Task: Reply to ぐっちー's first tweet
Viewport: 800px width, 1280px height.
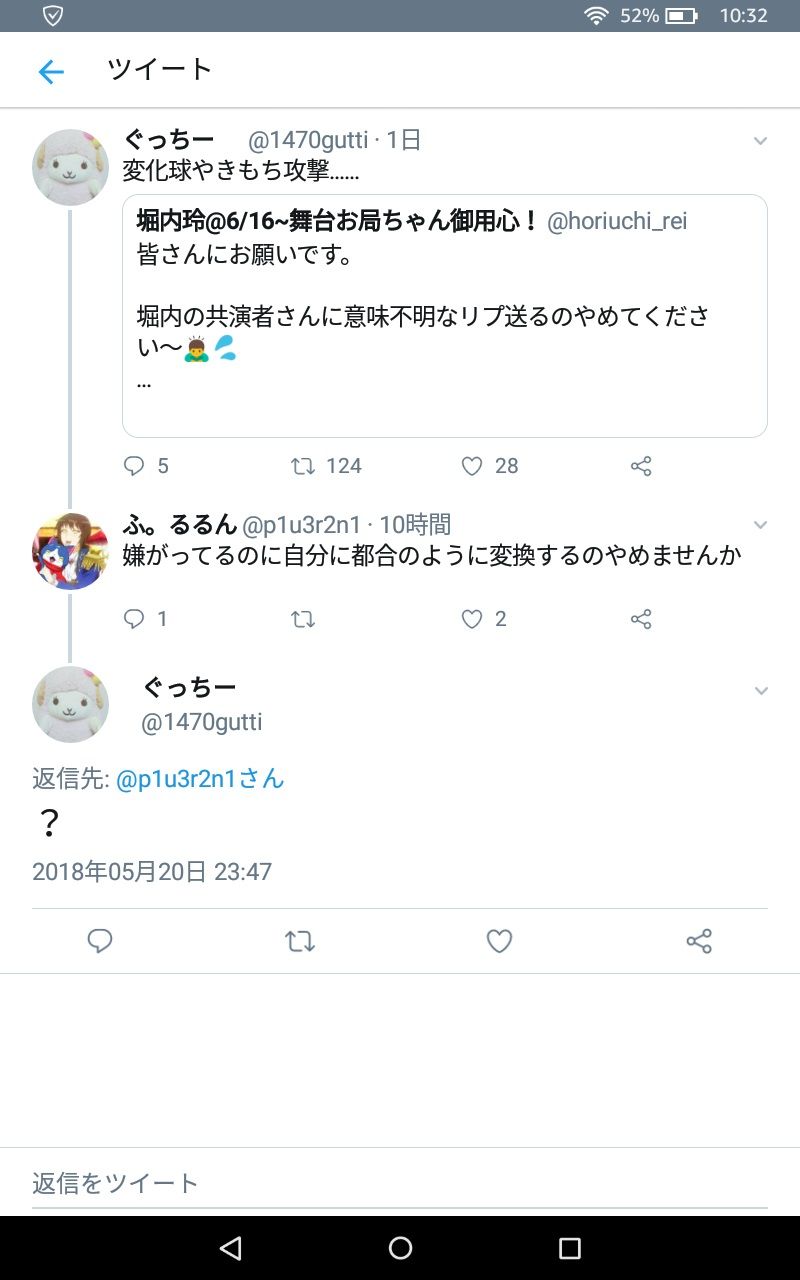Action: coord(134,466)
